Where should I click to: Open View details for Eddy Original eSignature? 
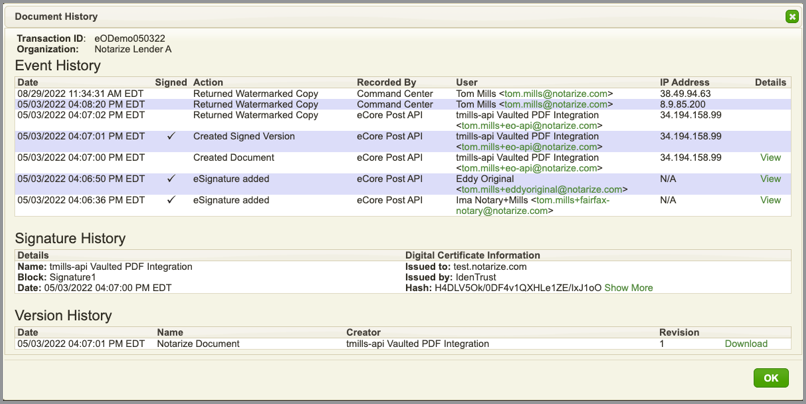770,179
